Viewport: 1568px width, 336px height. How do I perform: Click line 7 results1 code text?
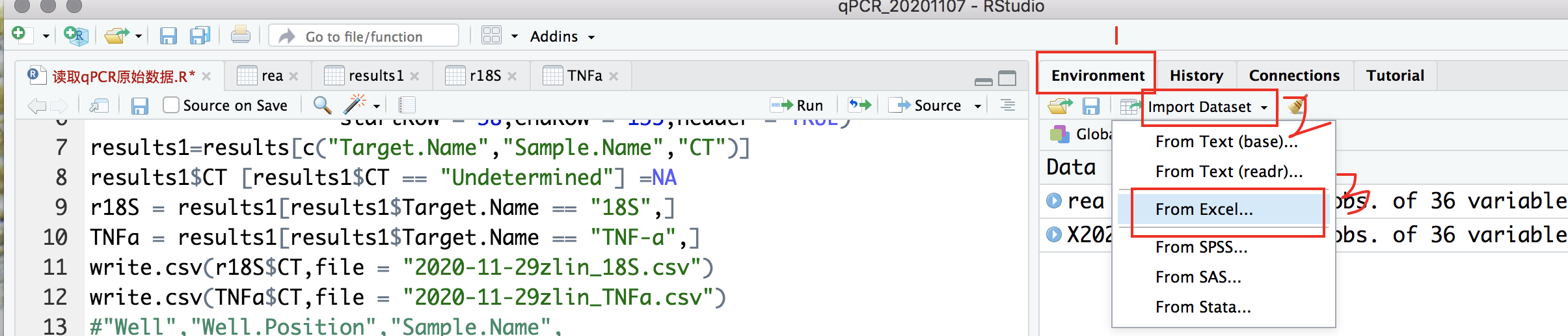420,148
